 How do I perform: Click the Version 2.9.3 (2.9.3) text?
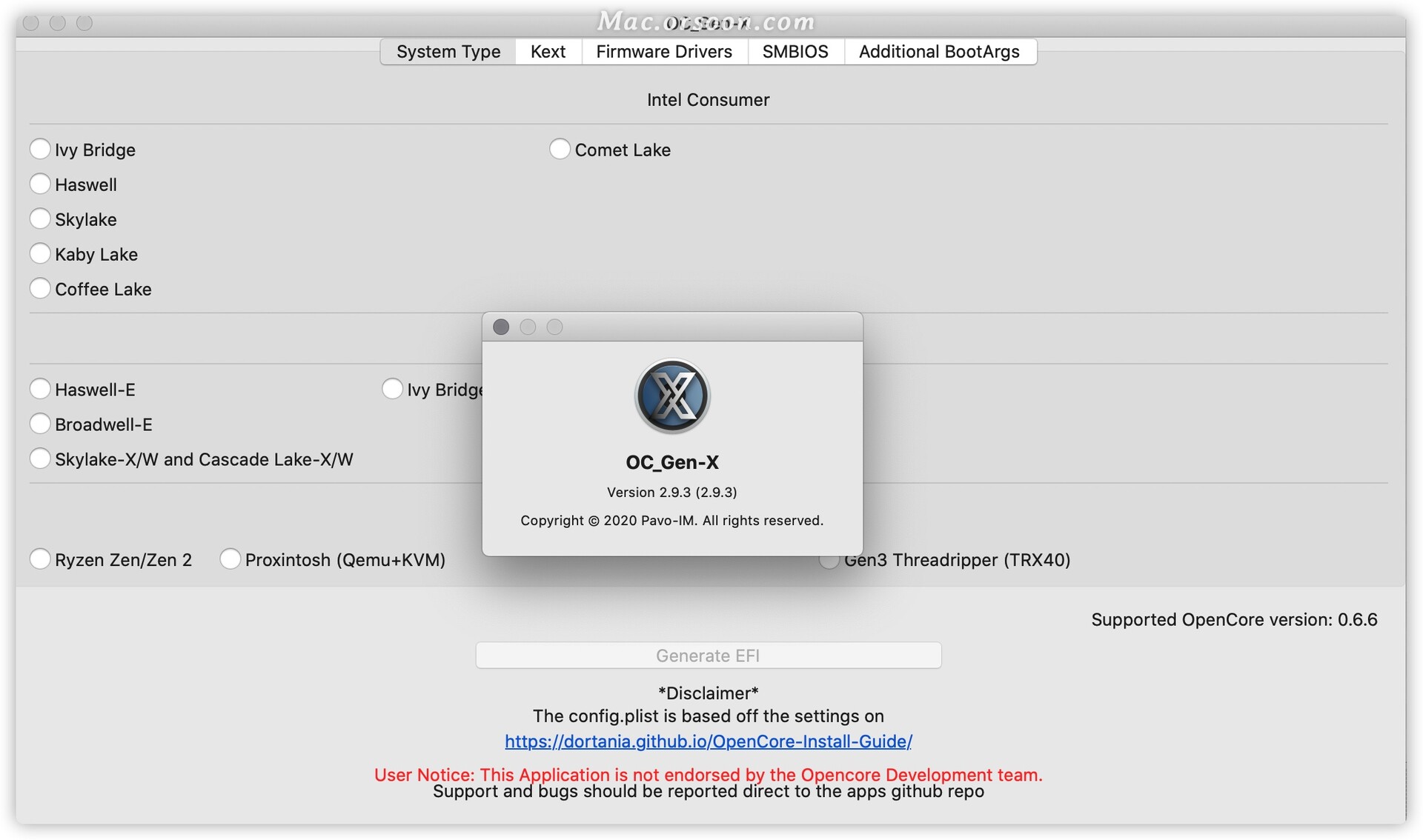coord(672,493)
